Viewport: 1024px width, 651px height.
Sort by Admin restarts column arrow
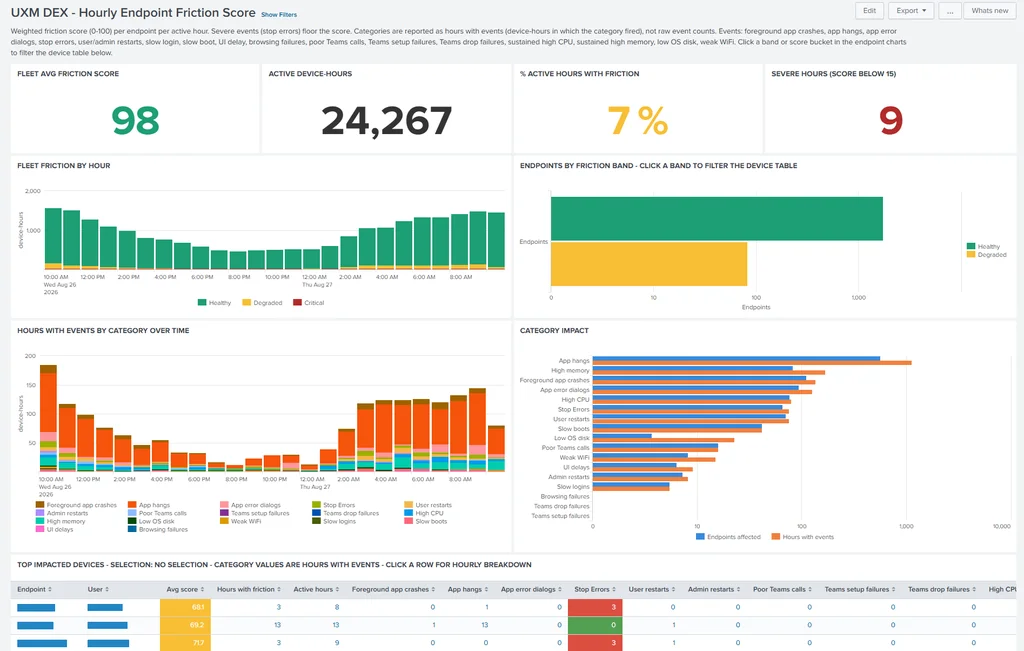[x=739, y=590]
